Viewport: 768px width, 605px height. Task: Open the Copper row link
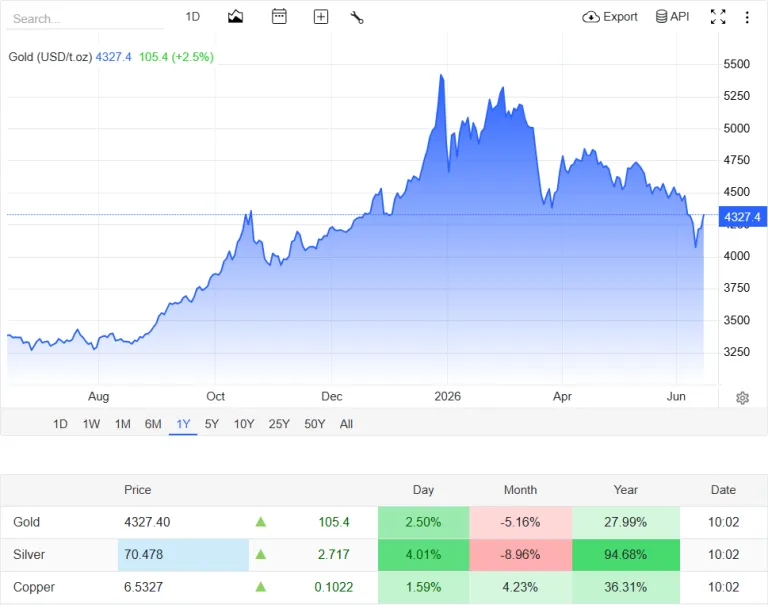(x=34, y=587)
